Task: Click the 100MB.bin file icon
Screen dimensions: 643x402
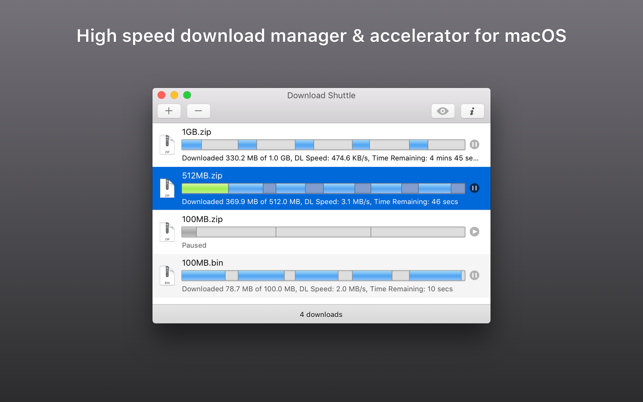Action: coord(167,275)
